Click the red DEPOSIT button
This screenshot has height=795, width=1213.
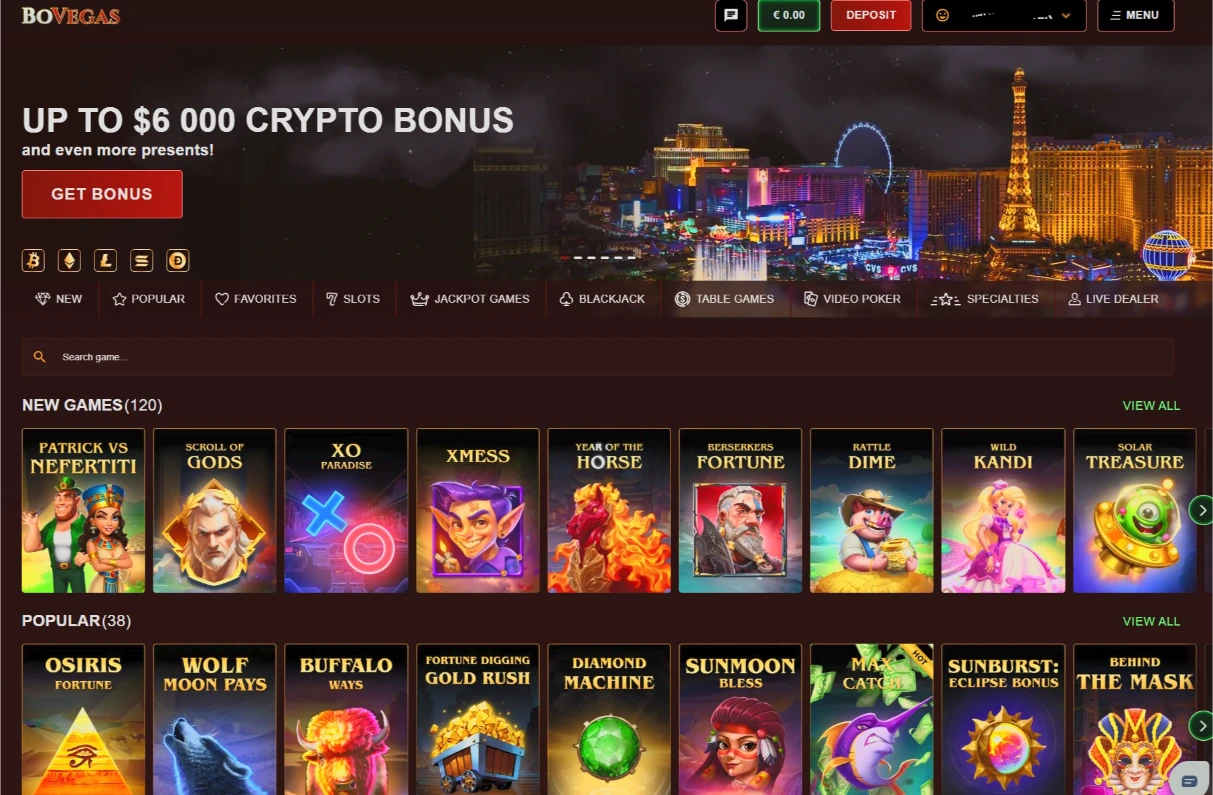coord(871,15)
